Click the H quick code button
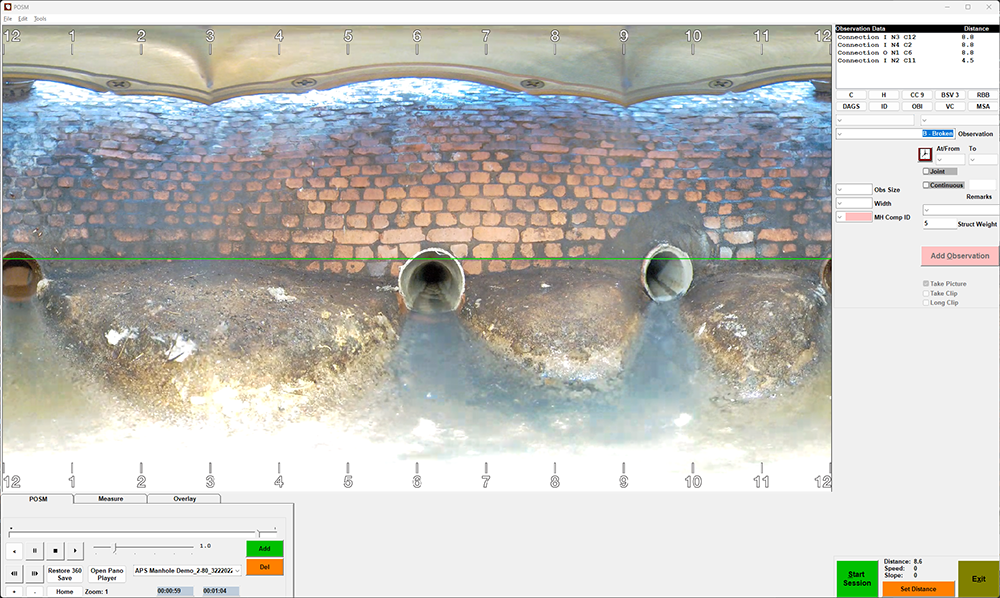Image resolution: width=1000 pixels, height=598 pixels. point(884,94)
